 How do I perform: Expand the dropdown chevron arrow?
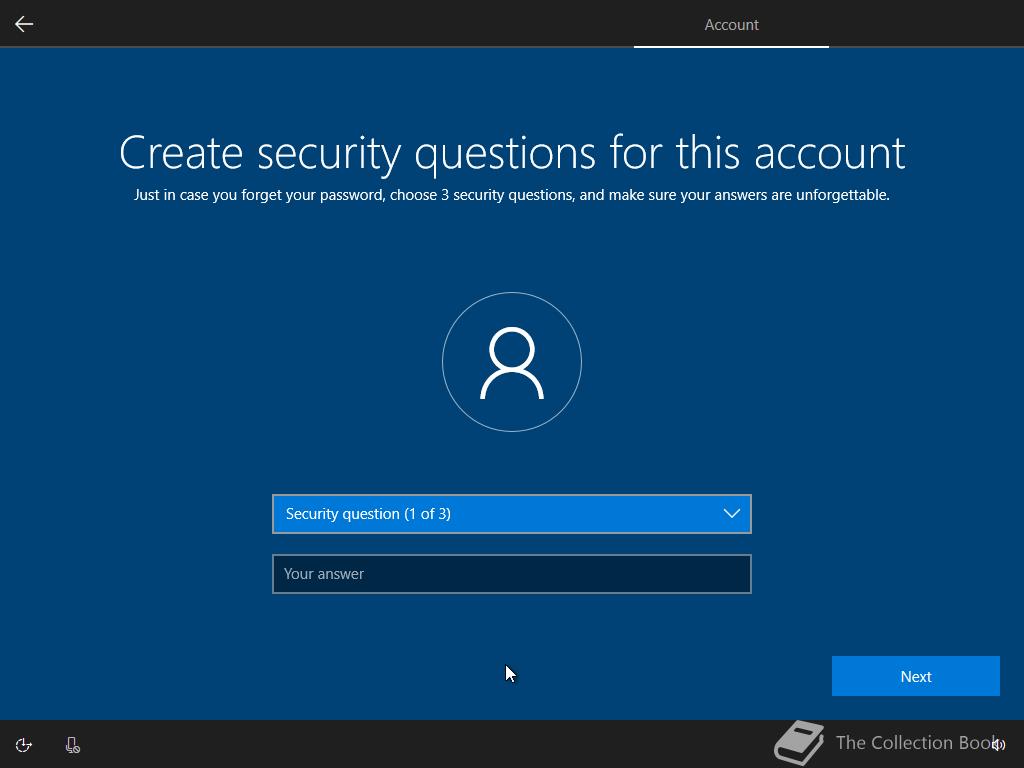pyautogui.click(x=731, y=513)
